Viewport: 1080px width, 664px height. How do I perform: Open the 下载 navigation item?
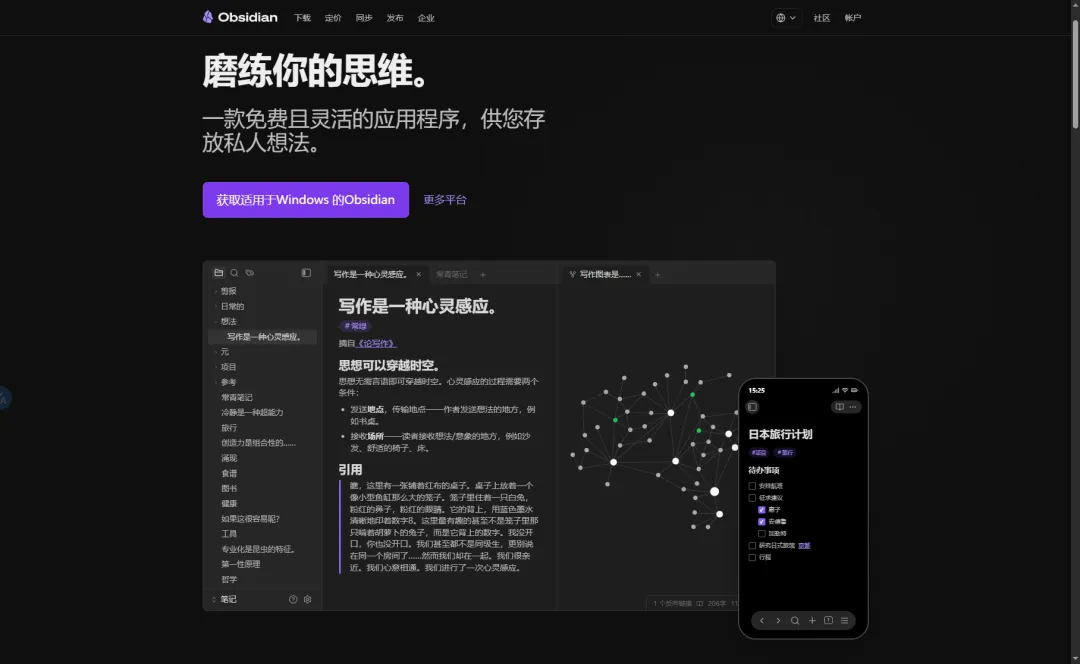tap(302, 18)
